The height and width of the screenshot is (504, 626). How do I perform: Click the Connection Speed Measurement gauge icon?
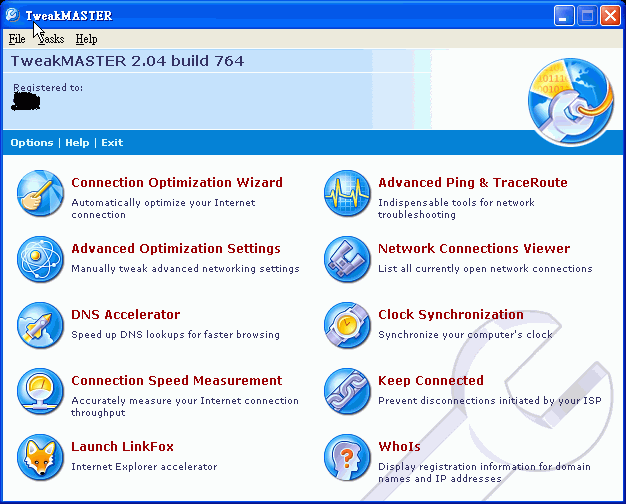pos(40,391)
